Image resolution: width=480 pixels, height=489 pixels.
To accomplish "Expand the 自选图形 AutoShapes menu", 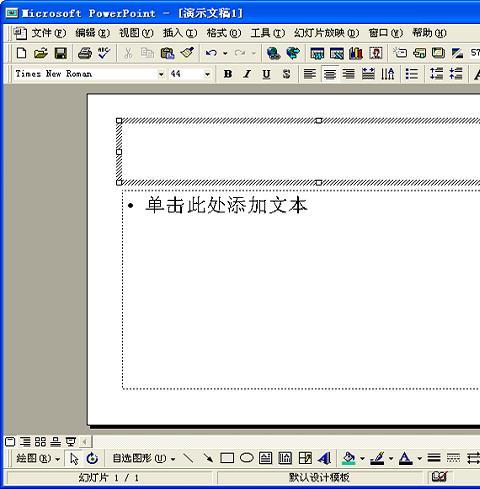I will pos(144,458).
